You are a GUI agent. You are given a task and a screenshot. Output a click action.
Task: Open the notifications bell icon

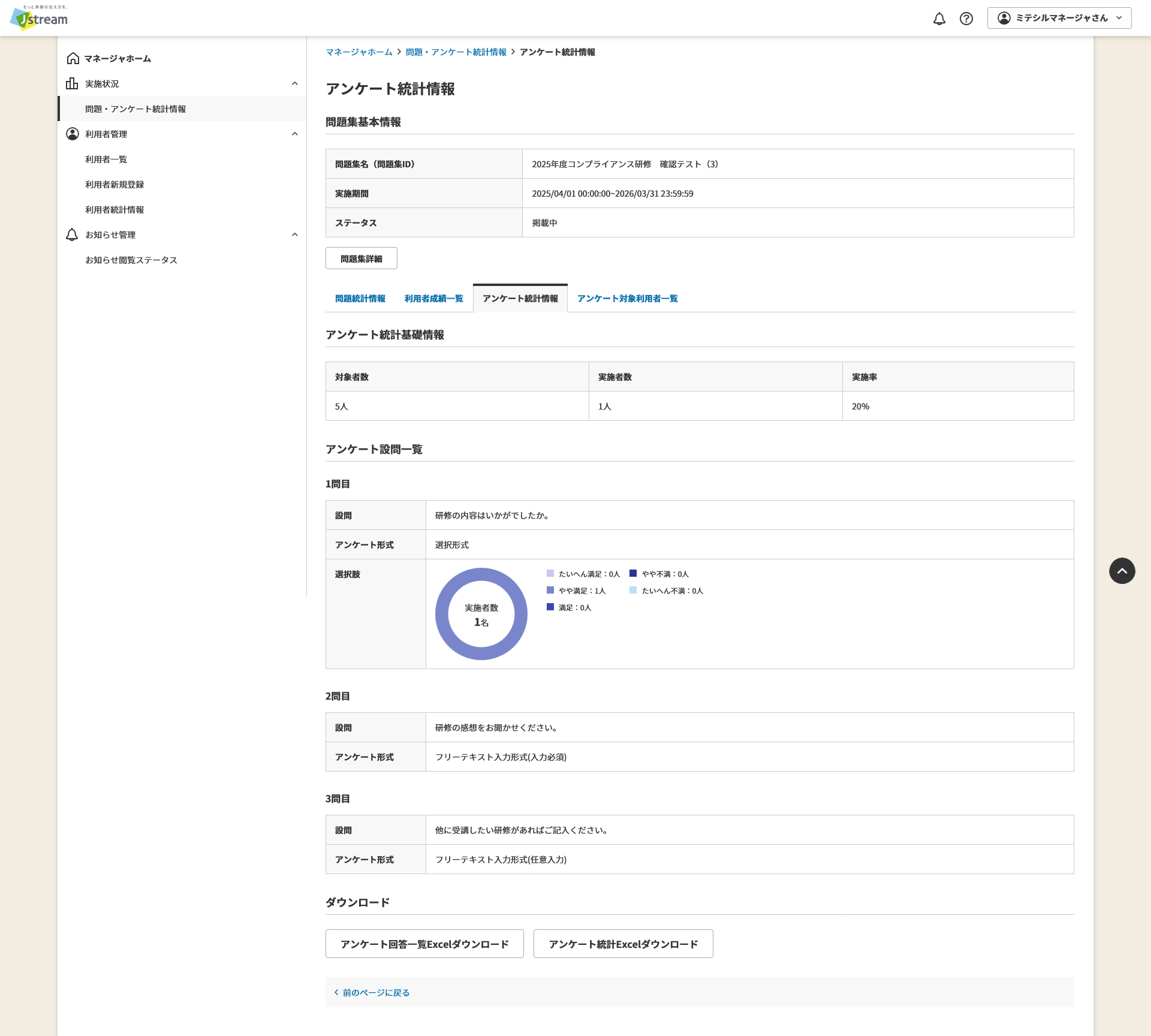coord(939,19)
